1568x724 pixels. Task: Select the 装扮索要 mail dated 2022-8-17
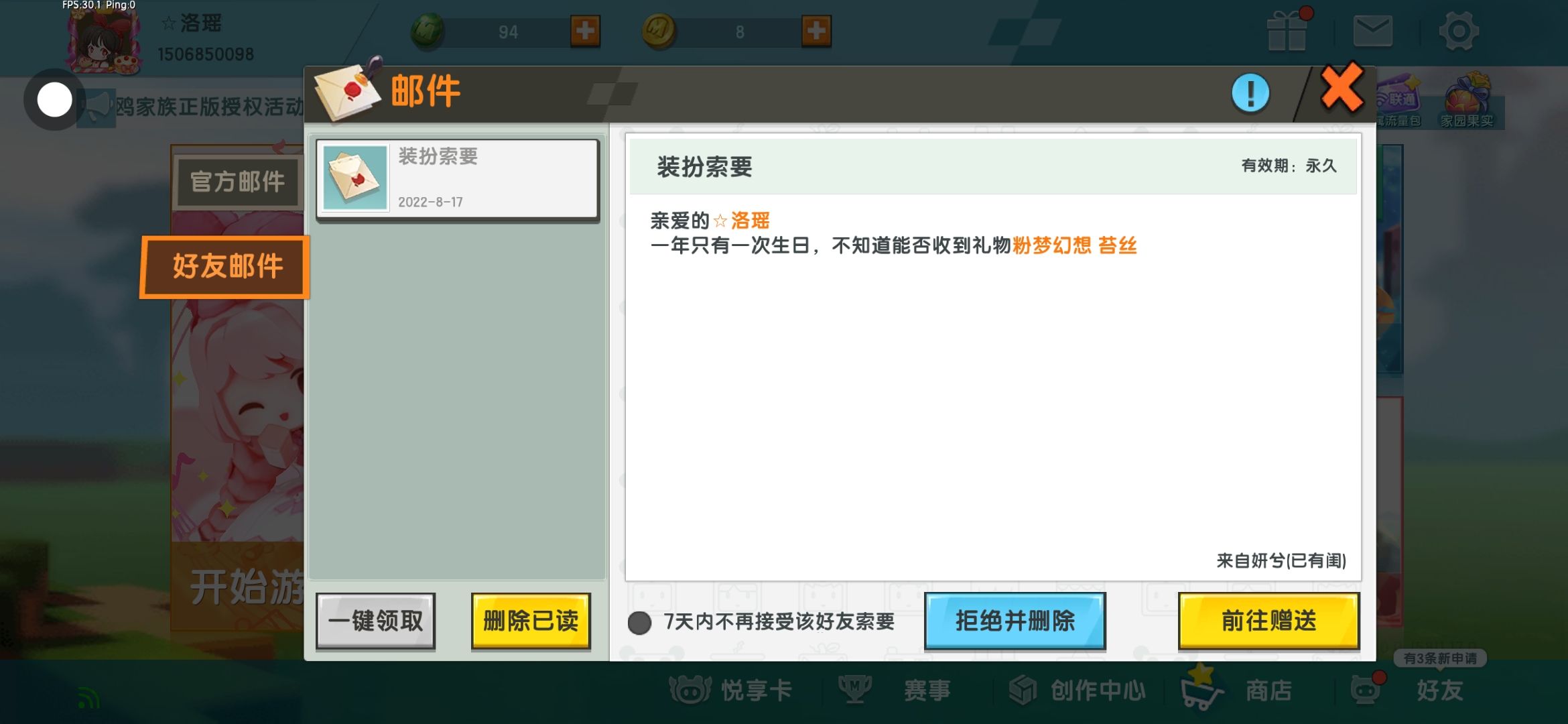tap(458, 178)
